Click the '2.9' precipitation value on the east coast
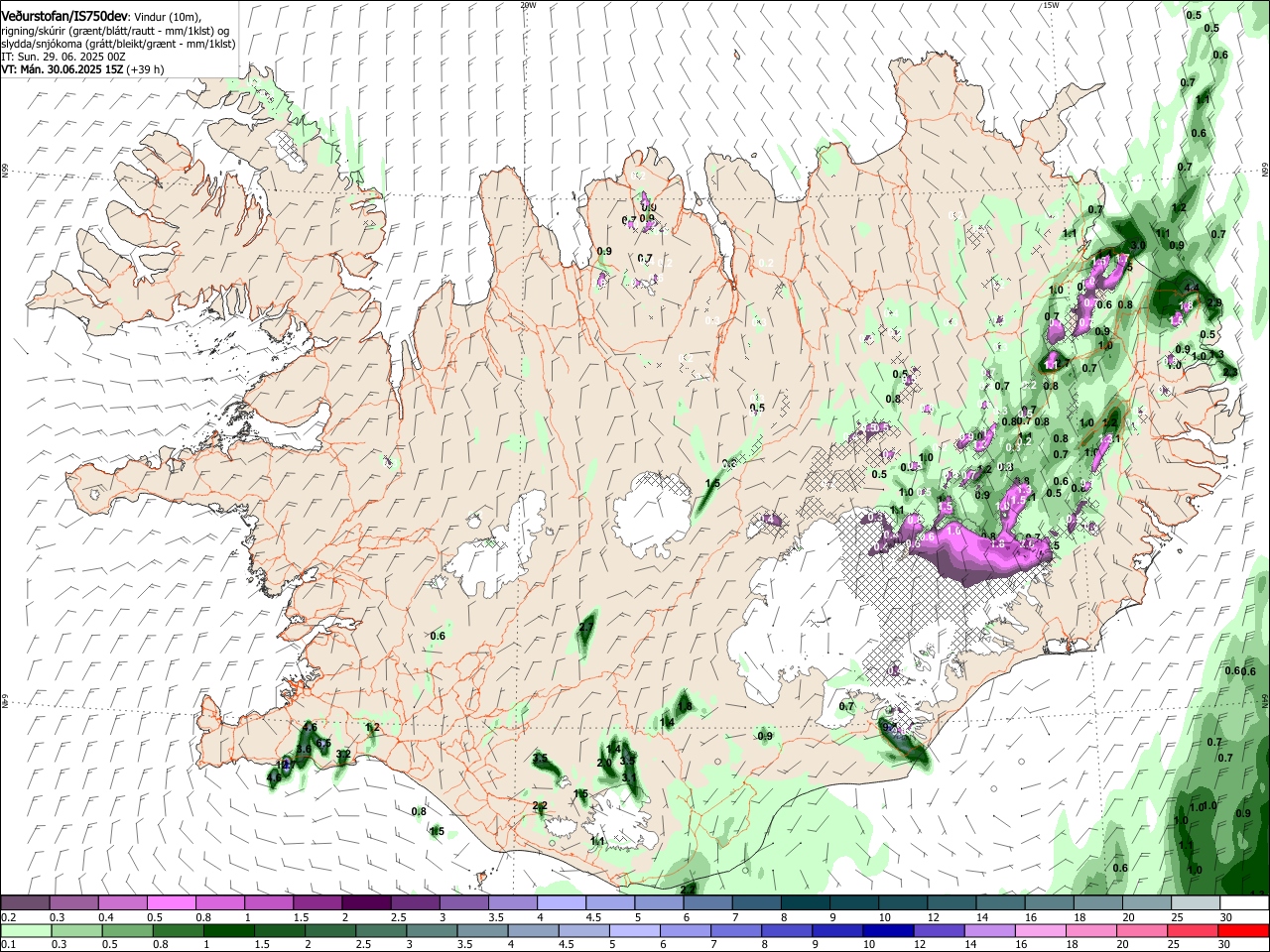Image resolution: width=1270 pixels, height=952 pixels. 1213,302
